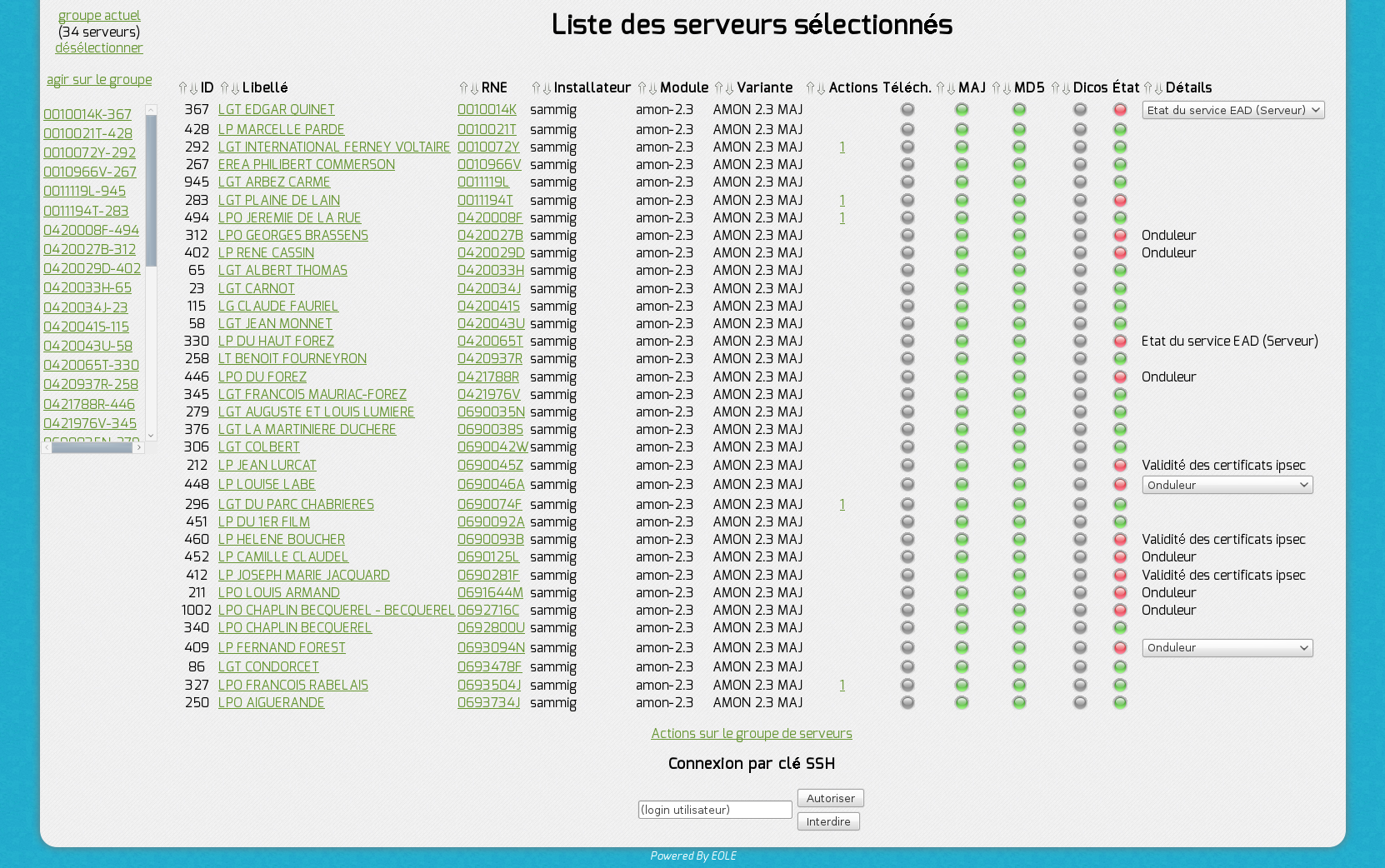
Task: Click red État indicator for LGT EDGAR QUINET
Action: [x=1120, y=110]
